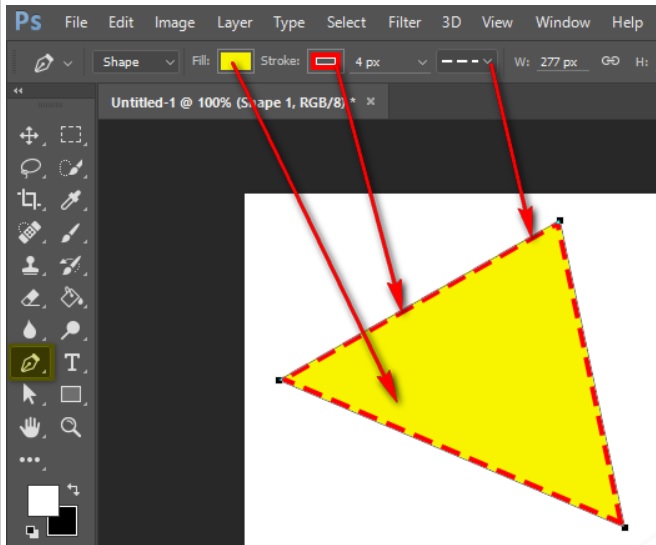This screenshot has height=545, width=656.
Task: Open the 3D menu
Action: point(451,22)
